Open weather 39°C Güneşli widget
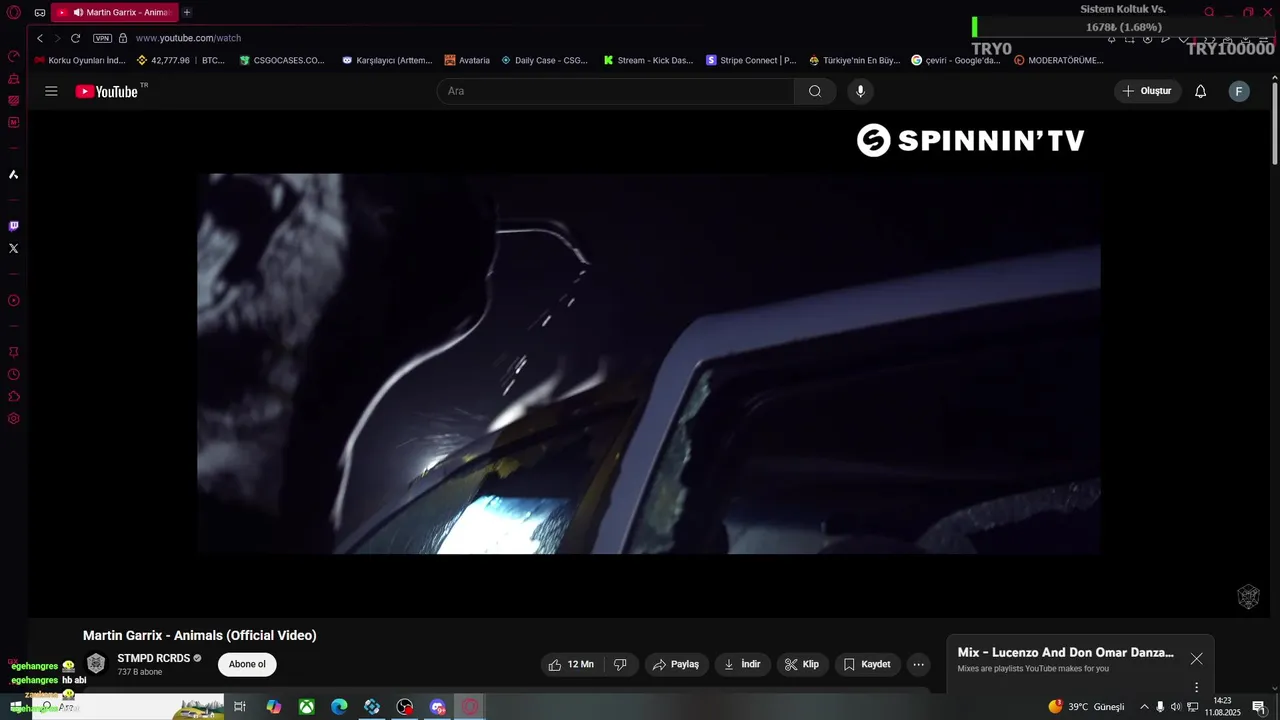The width and height of the screenshot is (1280, 720). (1086, 706)
